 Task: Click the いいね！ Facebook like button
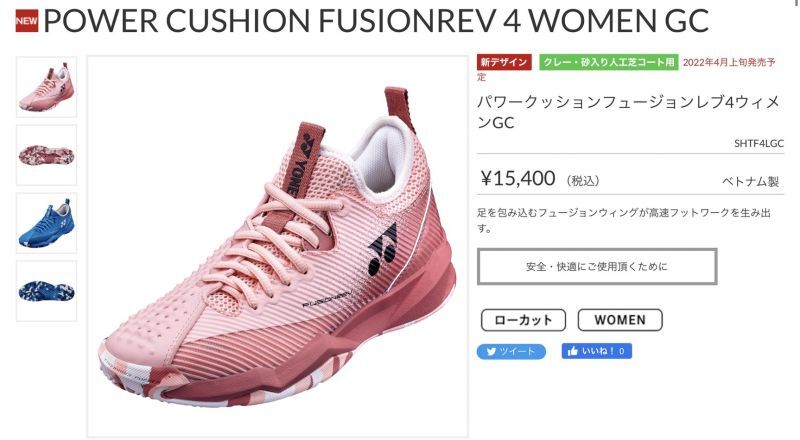tap(597, 351)
